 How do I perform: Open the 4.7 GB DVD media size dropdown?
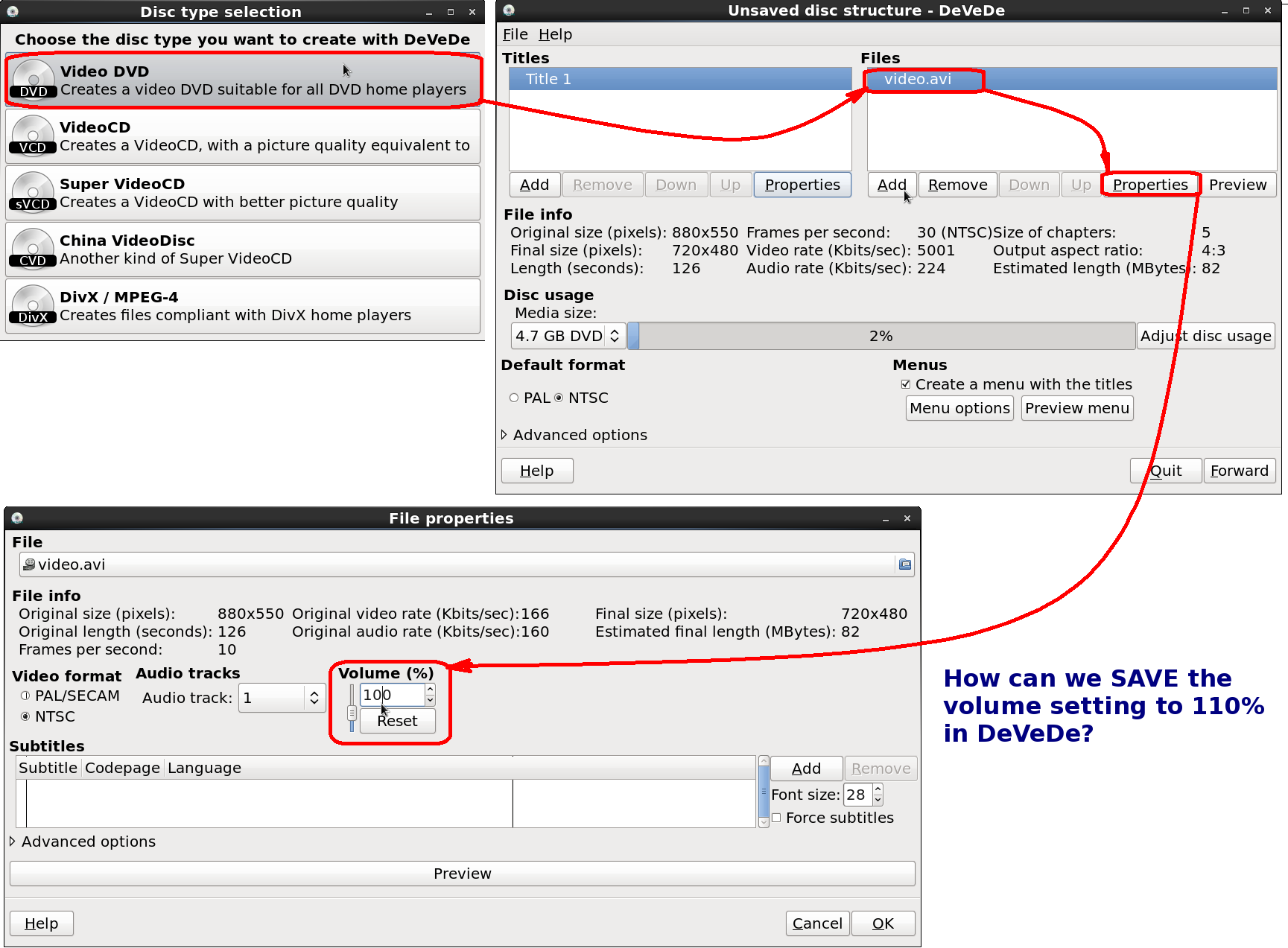pyautogui.click(x=568, y=336)
